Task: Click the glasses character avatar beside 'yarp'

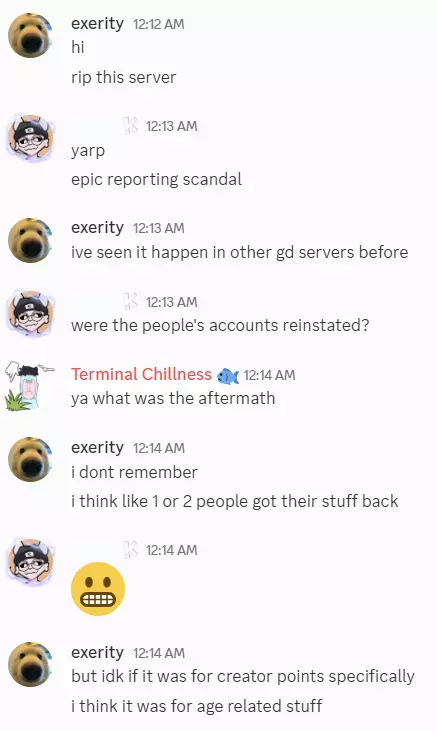Action: (31, 138)
